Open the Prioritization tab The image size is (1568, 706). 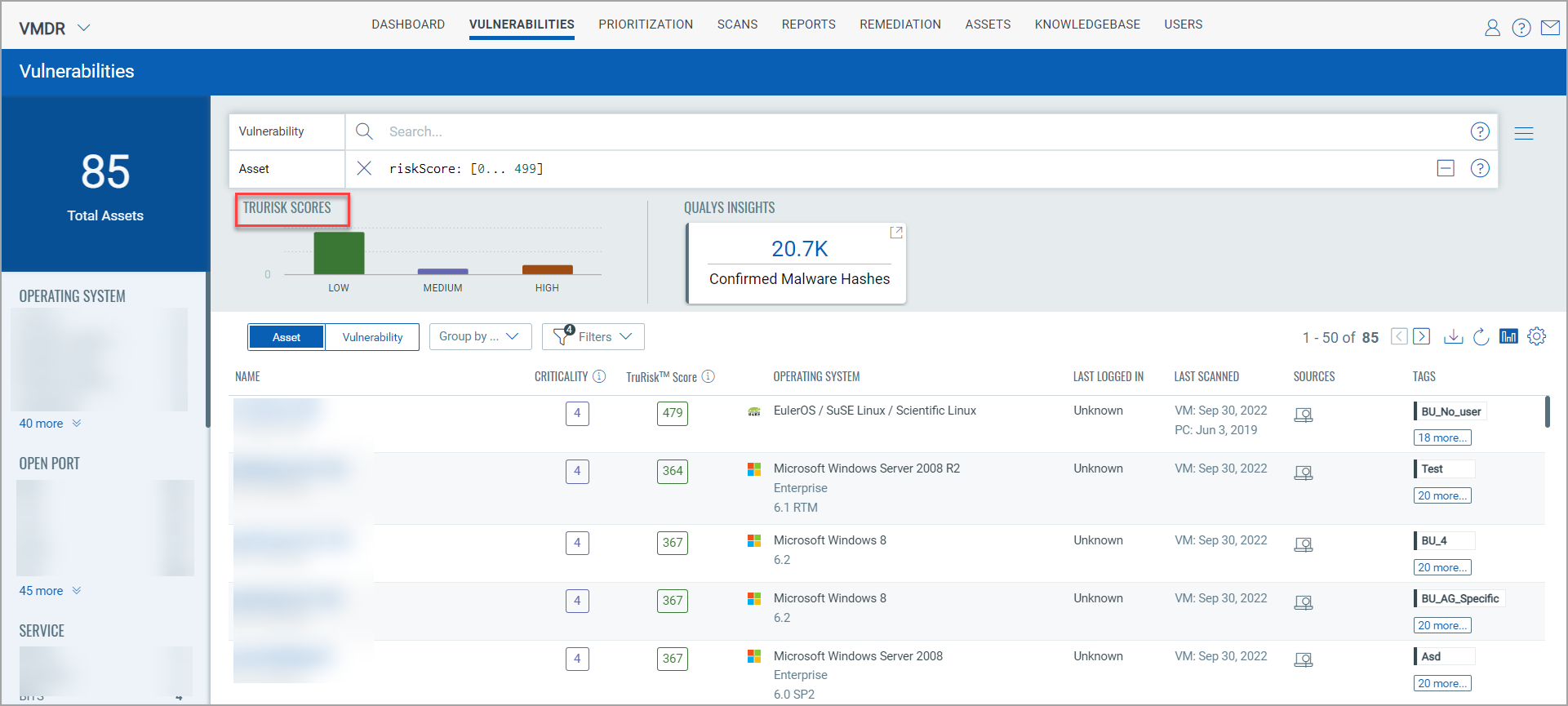point(646,24)
